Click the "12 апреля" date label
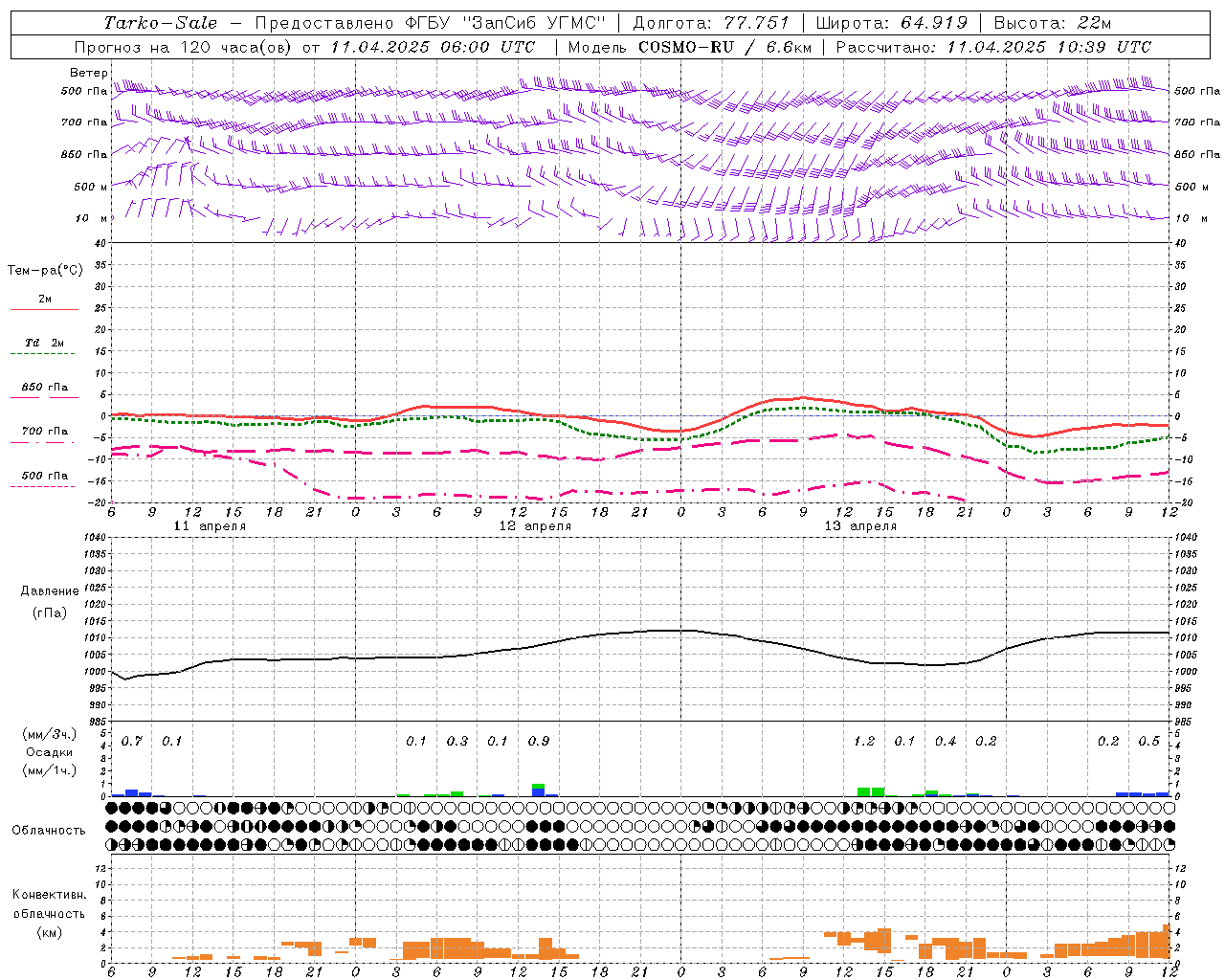This screenshot has width=1225, height=980. tap(535, 526)
